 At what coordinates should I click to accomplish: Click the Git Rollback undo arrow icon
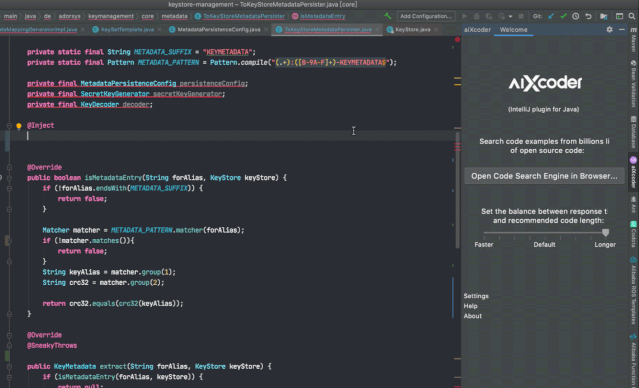pos(588,16)
